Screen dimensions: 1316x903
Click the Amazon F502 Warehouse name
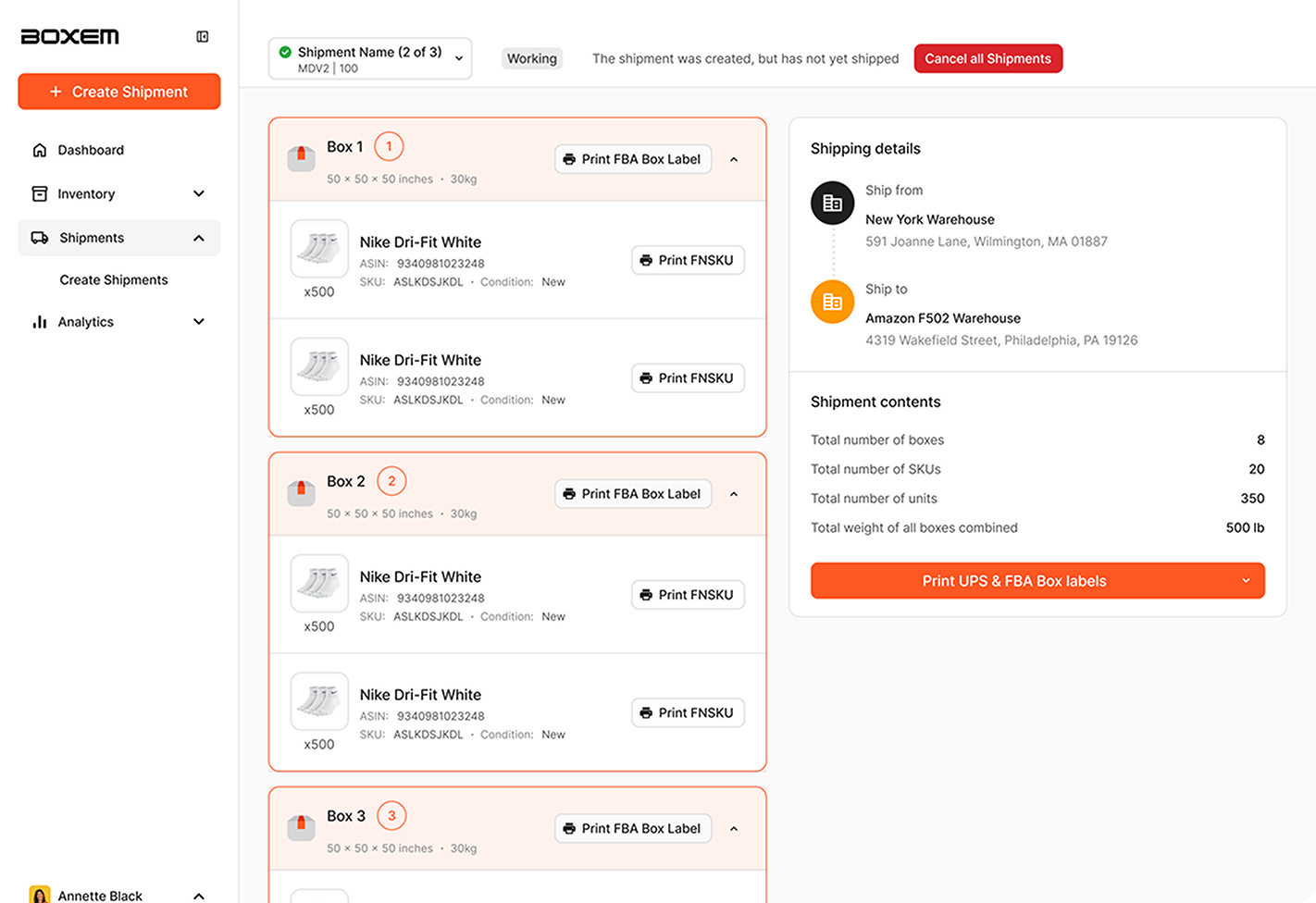pos(943,318)
